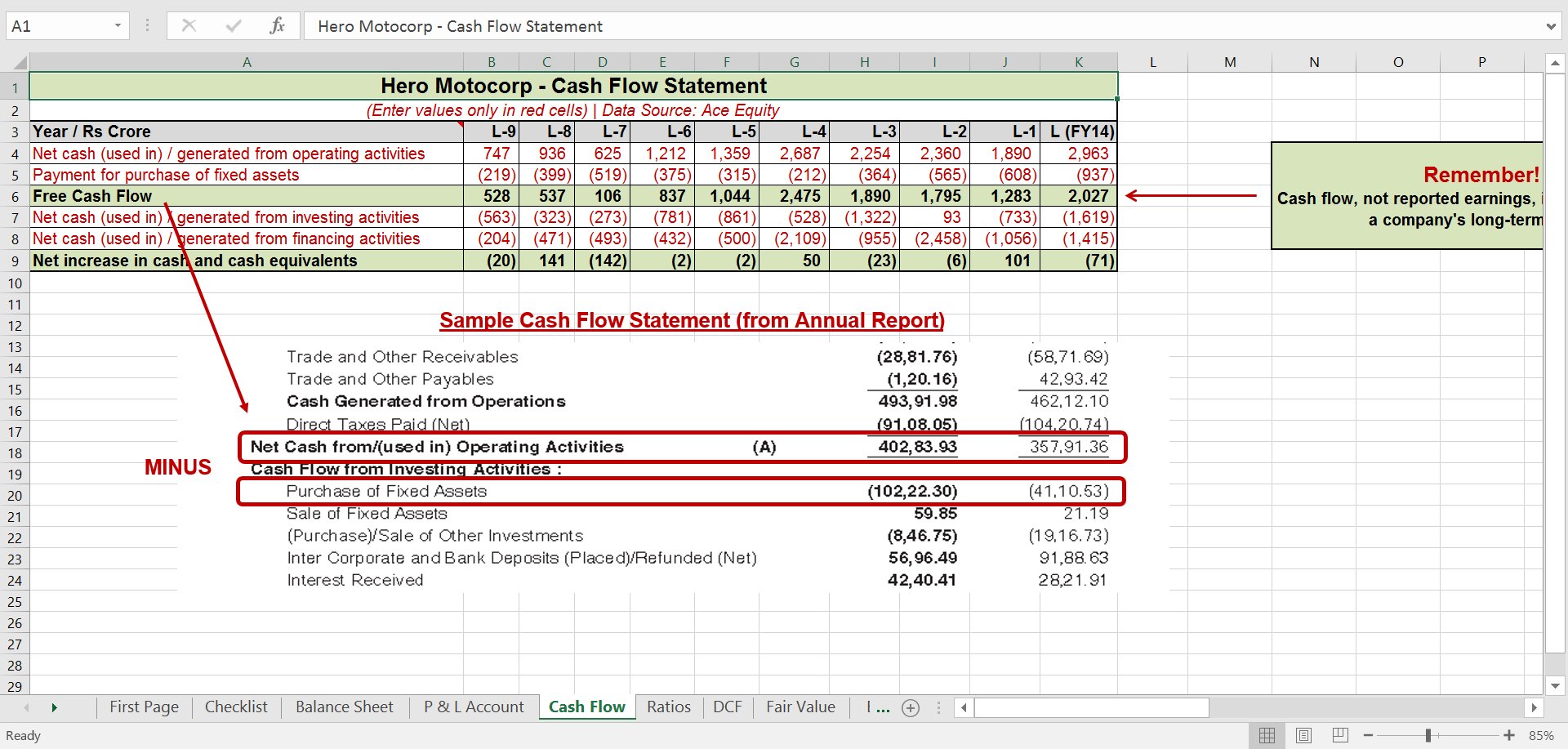Image resolution: width=1568 pixels, height=749 pixels.
Task: Add a new sheet with plus icon
Action: click(x=911, y=708)
